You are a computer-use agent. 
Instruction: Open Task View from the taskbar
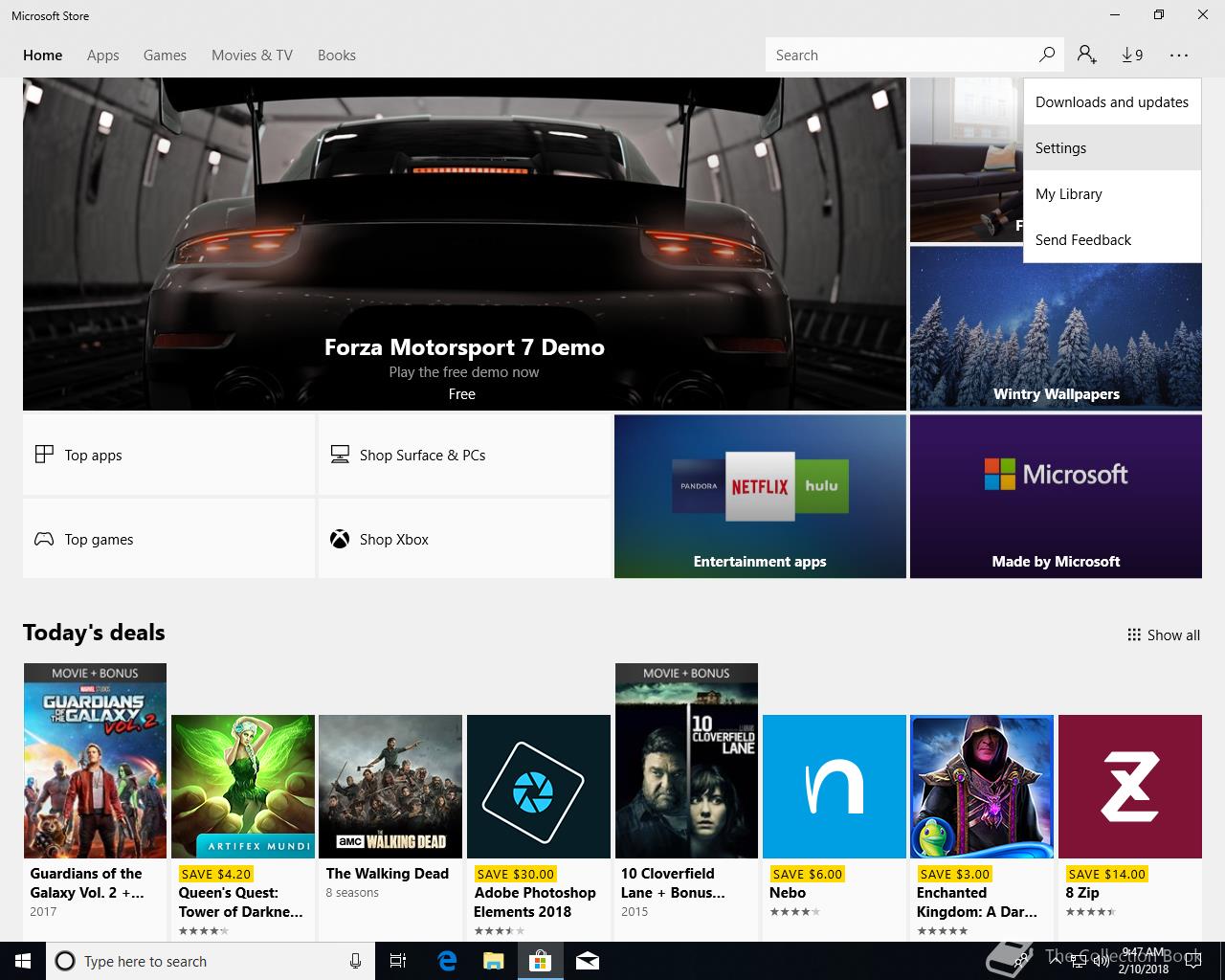tap(398, 961)
